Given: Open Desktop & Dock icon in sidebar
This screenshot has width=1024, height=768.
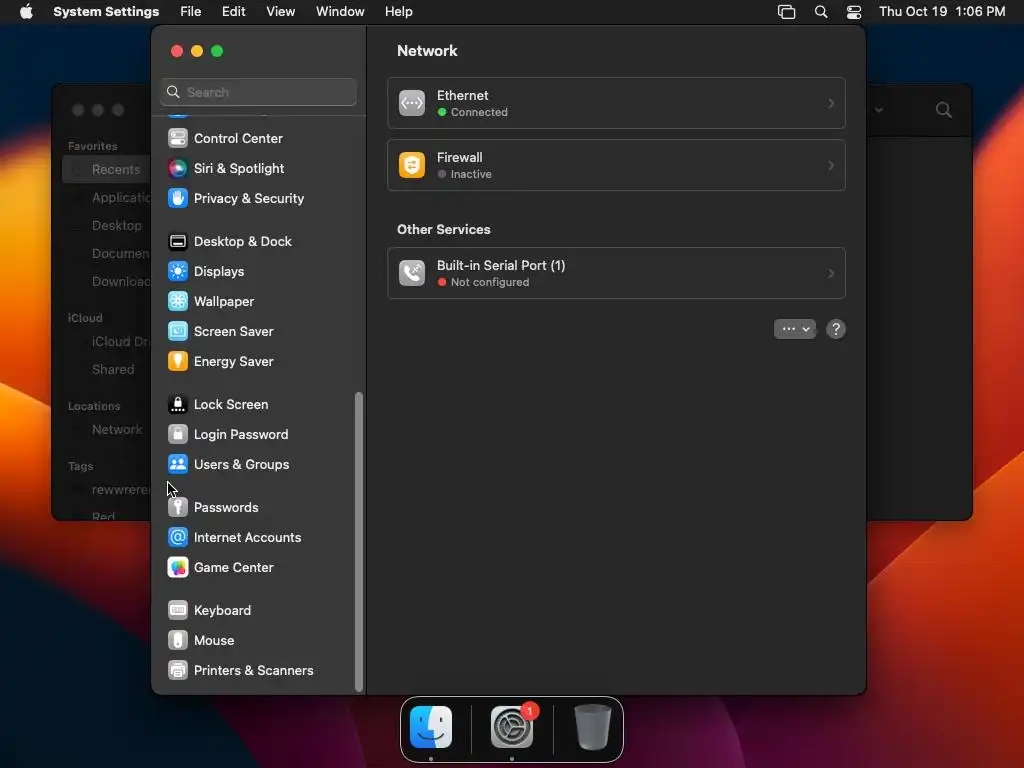Looking at the screenshot, I should coord(178,242).
